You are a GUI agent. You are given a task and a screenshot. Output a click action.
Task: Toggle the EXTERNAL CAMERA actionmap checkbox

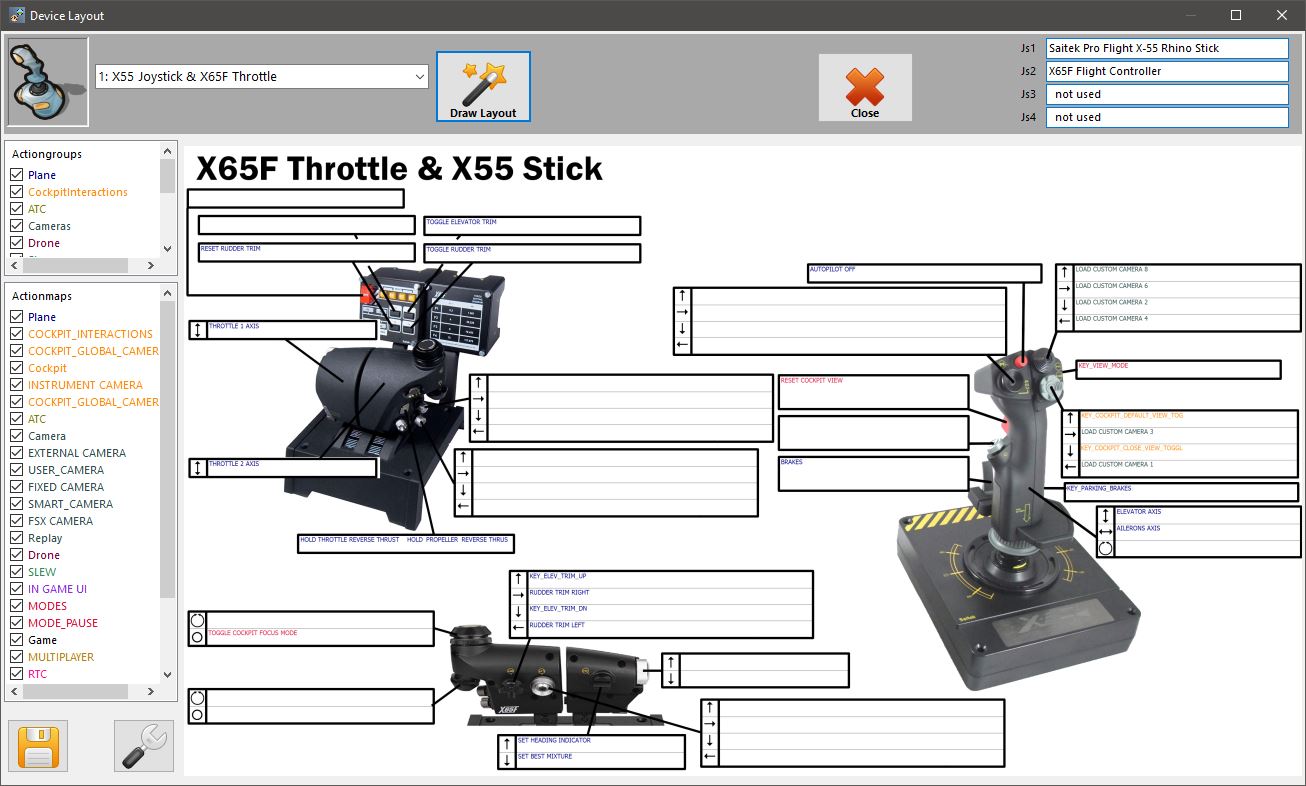(x=17, y=453)
